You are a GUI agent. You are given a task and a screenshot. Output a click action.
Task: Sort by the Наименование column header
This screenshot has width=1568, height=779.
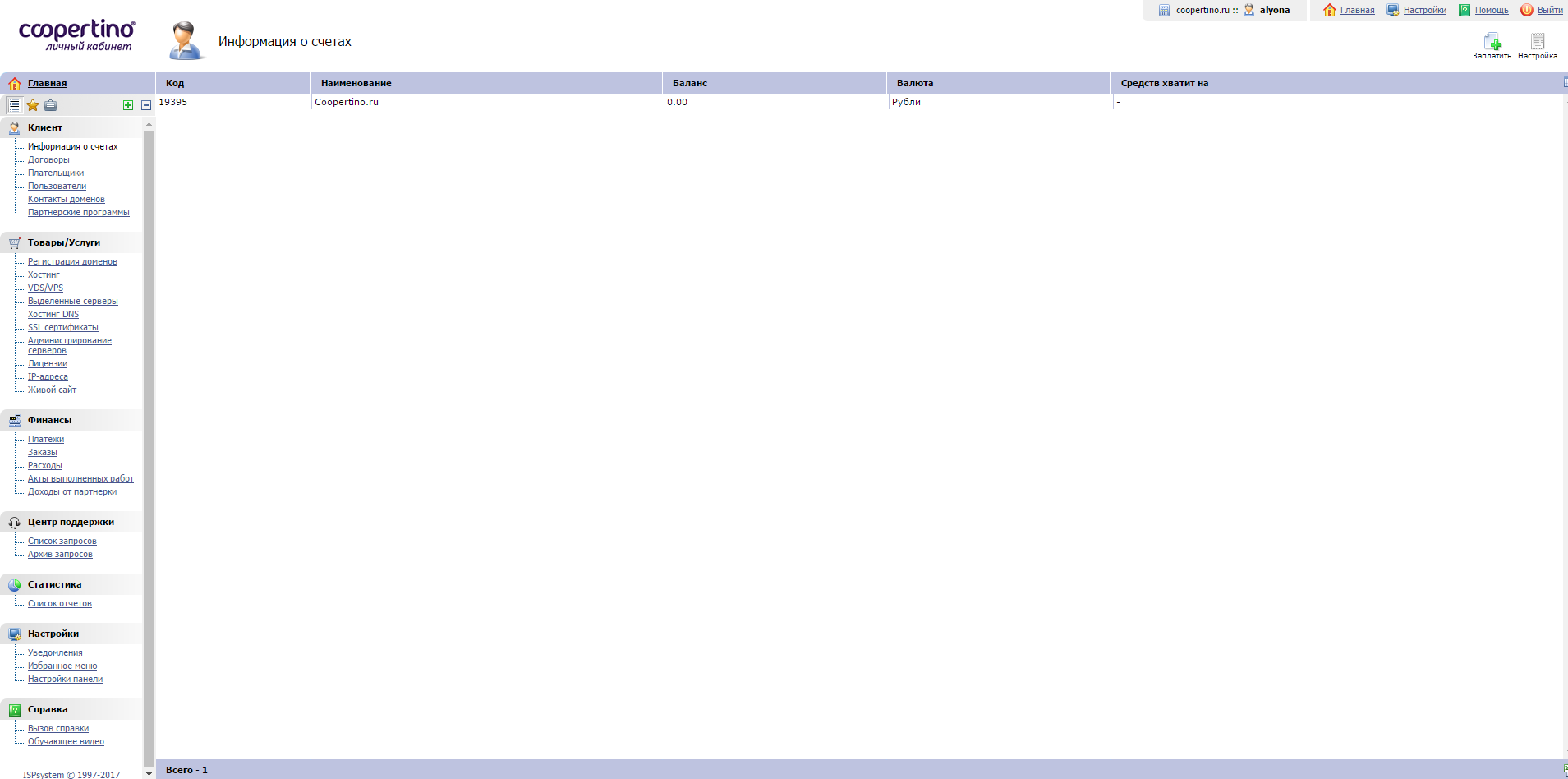click(x=487, y=83)
